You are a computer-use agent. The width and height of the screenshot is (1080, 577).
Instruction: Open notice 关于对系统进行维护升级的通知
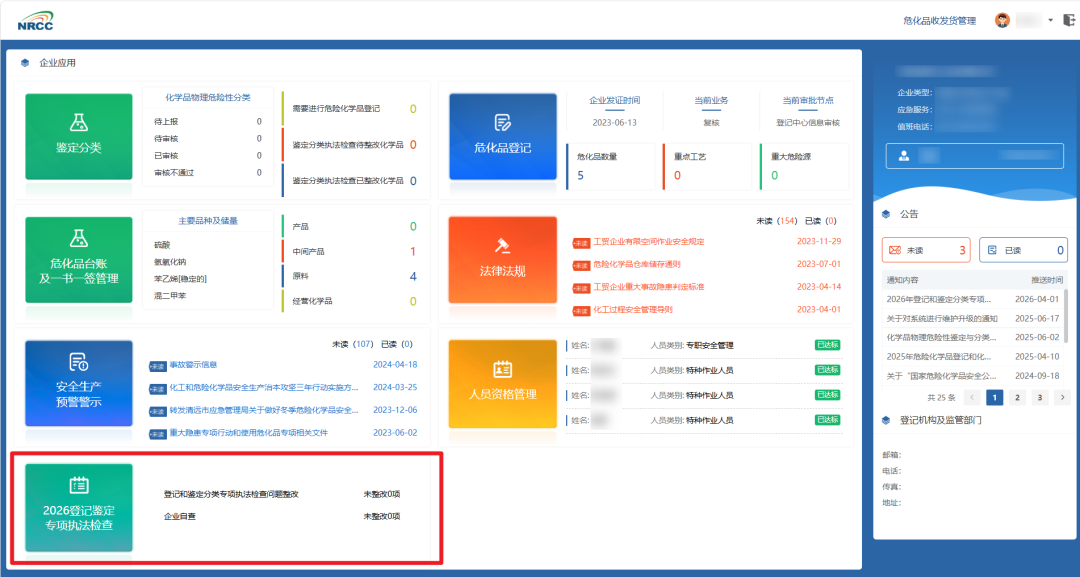[x=942, y=319]
